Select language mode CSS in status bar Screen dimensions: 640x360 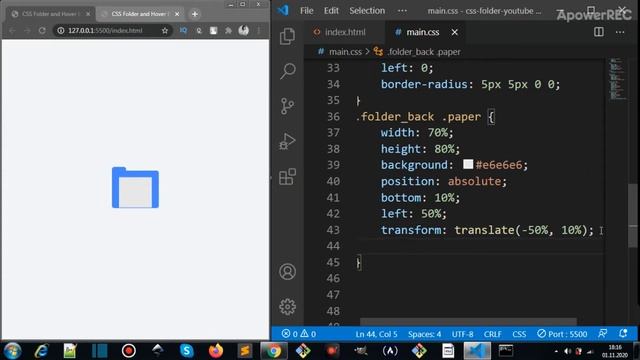click(x=519, y=334)
